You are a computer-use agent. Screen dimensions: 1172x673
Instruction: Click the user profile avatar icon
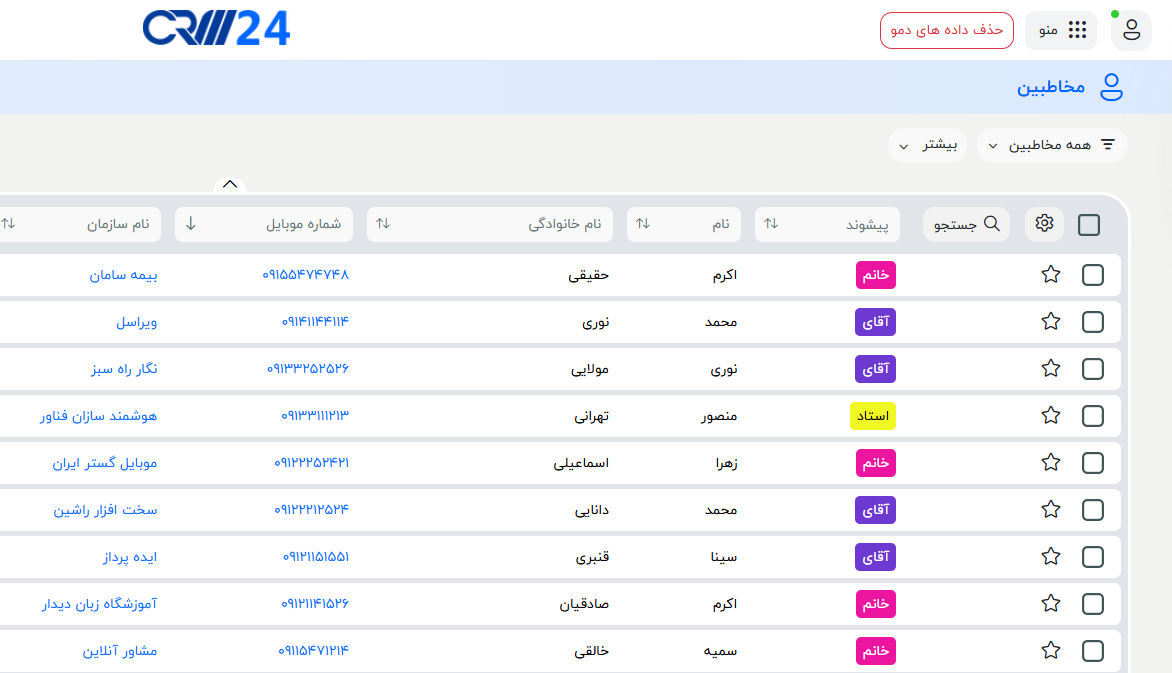[x=1131, y=30]
